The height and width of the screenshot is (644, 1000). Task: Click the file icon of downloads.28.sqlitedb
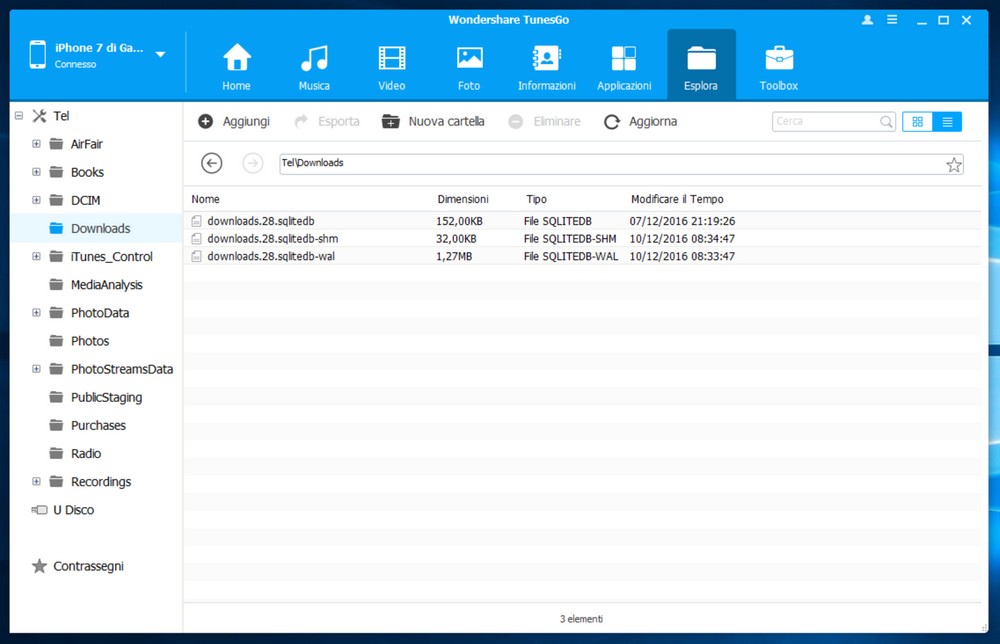[196, 221]
